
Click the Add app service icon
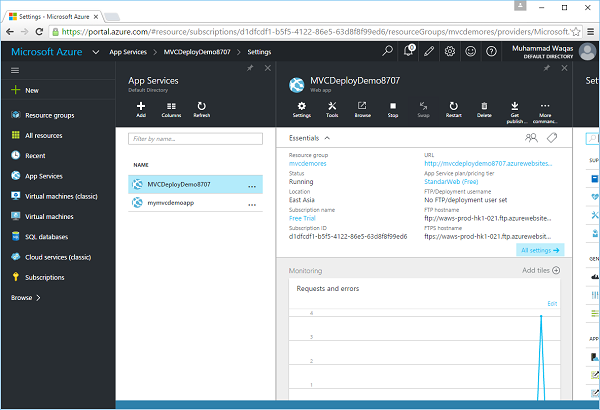click(x=141, y=106)
